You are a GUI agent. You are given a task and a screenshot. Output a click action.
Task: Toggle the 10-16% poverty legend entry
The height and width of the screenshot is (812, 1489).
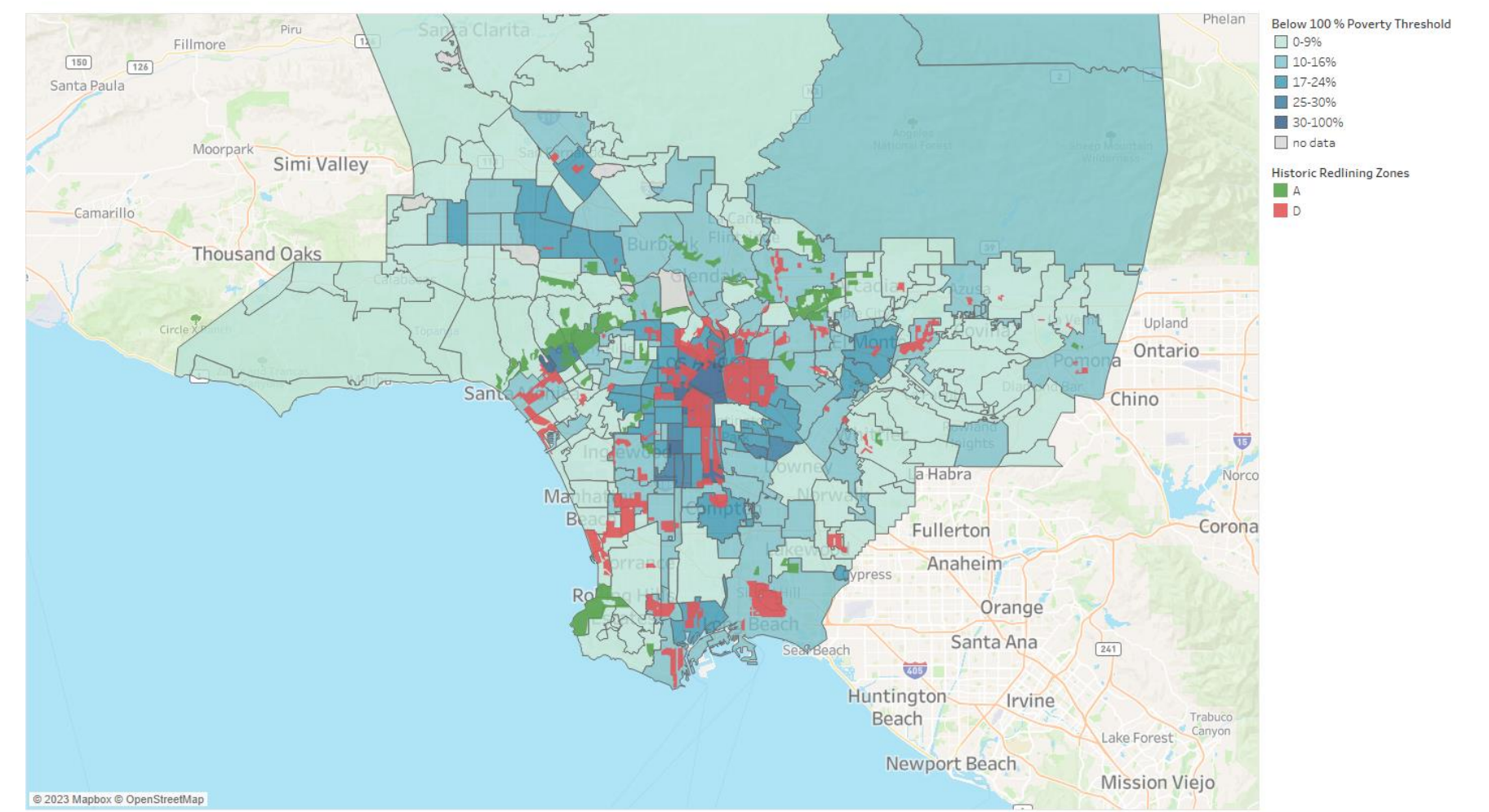(1280, 61)
